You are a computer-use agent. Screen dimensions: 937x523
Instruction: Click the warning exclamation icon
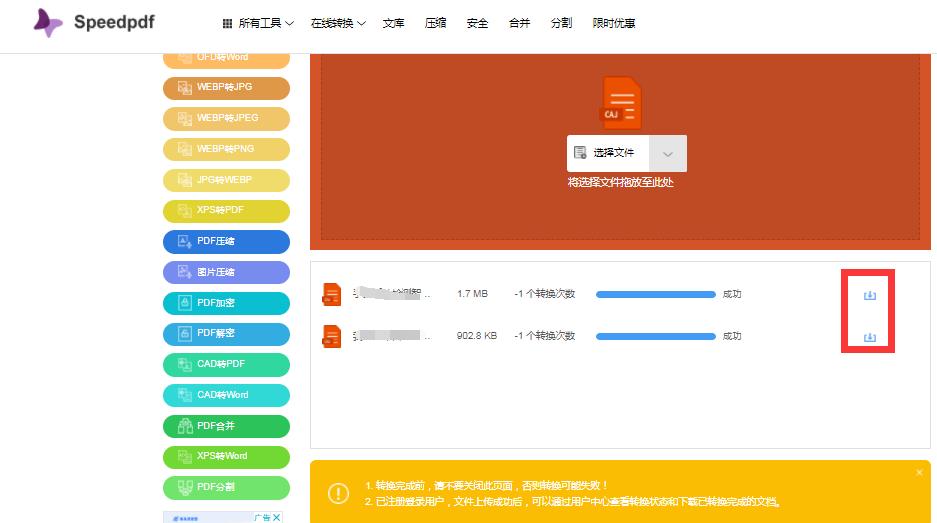(x=338, y=493)
